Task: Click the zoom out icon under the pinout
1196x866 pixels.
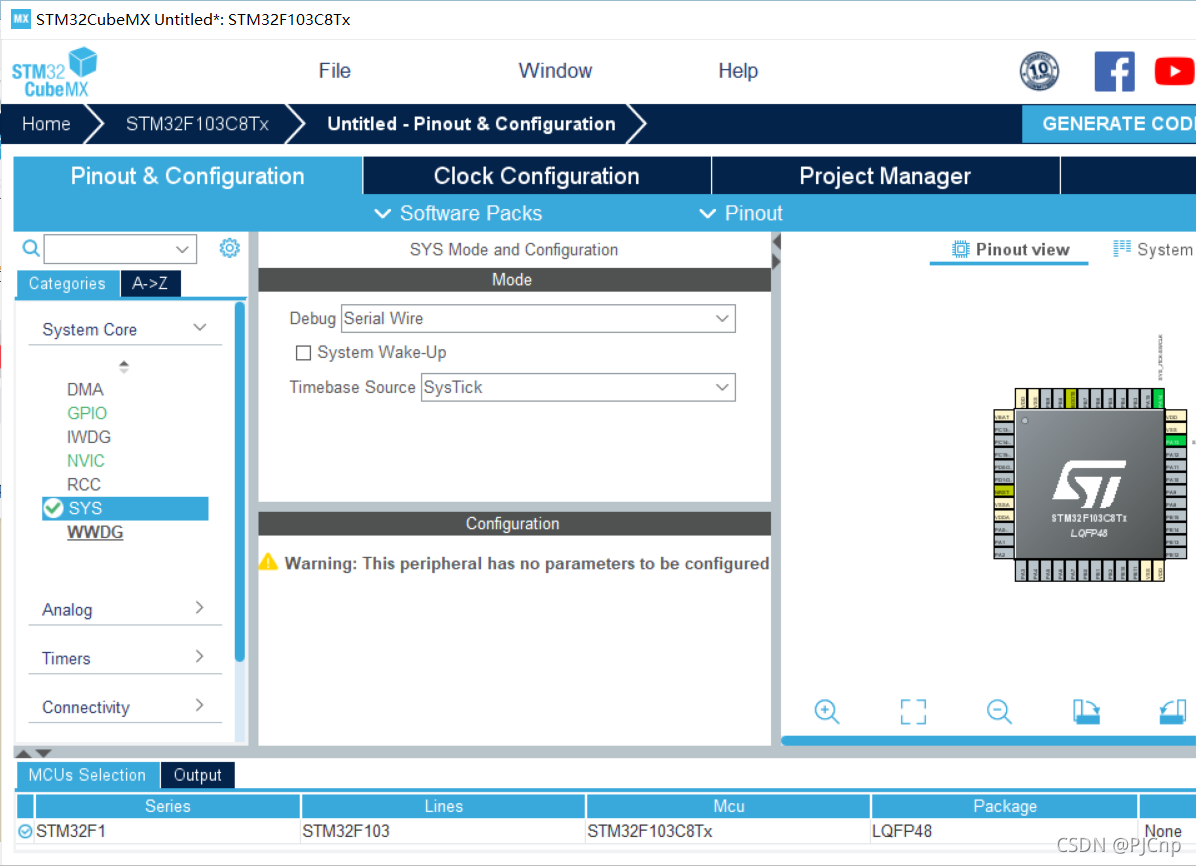Action: (999, 711)
